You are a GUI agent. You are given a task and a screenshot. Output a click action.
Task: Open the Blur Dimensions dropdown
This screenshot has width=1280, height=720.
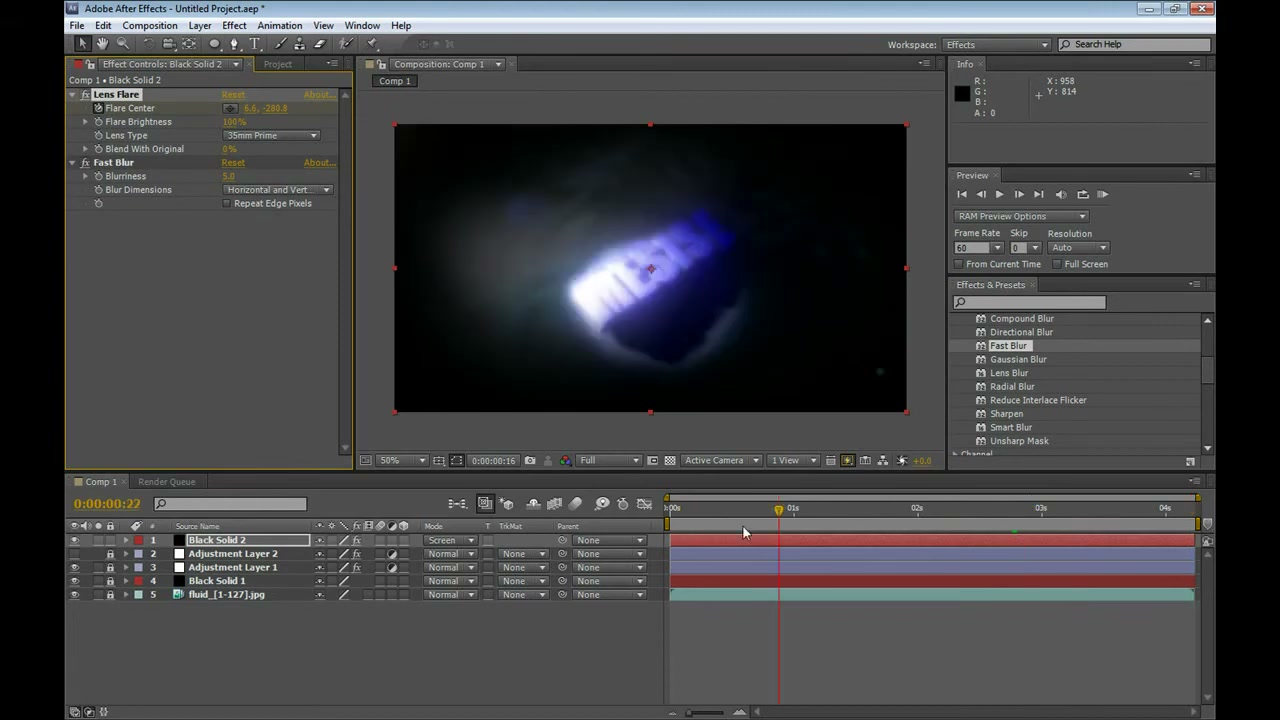[278, 189]
